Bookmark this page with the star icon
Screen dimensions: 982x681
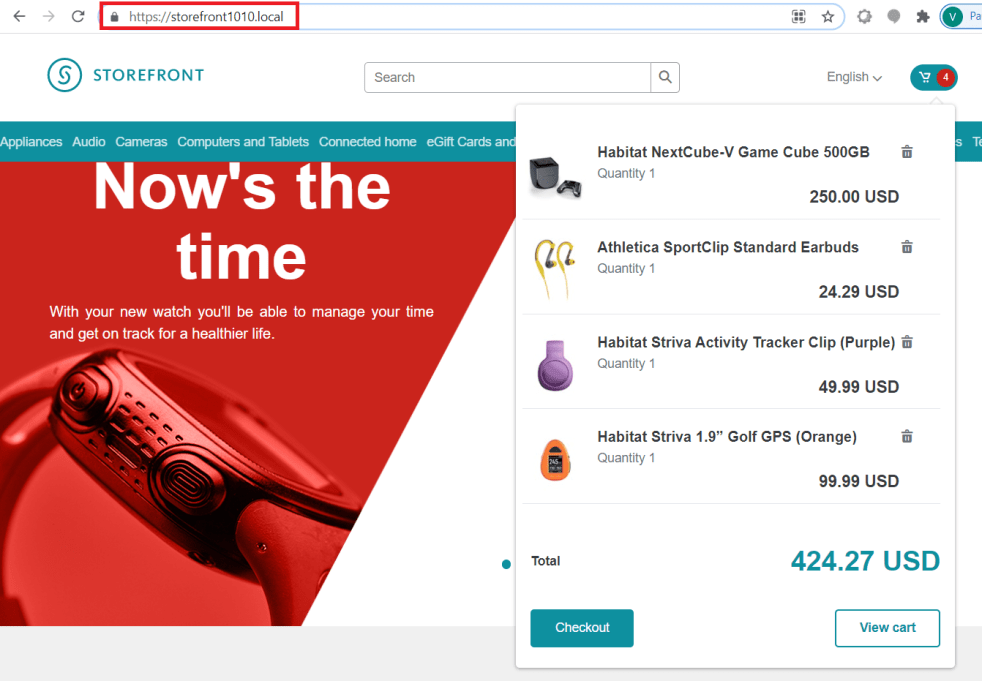(828, 17)
